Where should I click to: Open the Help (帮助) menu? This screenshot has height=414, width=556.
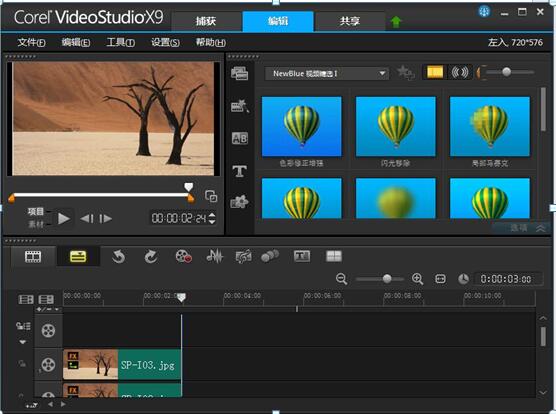click(211, 43)
